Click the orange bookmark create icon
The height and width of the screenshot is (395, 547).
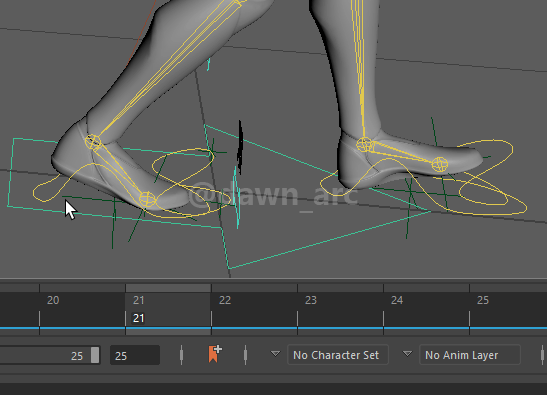[215, 354]
